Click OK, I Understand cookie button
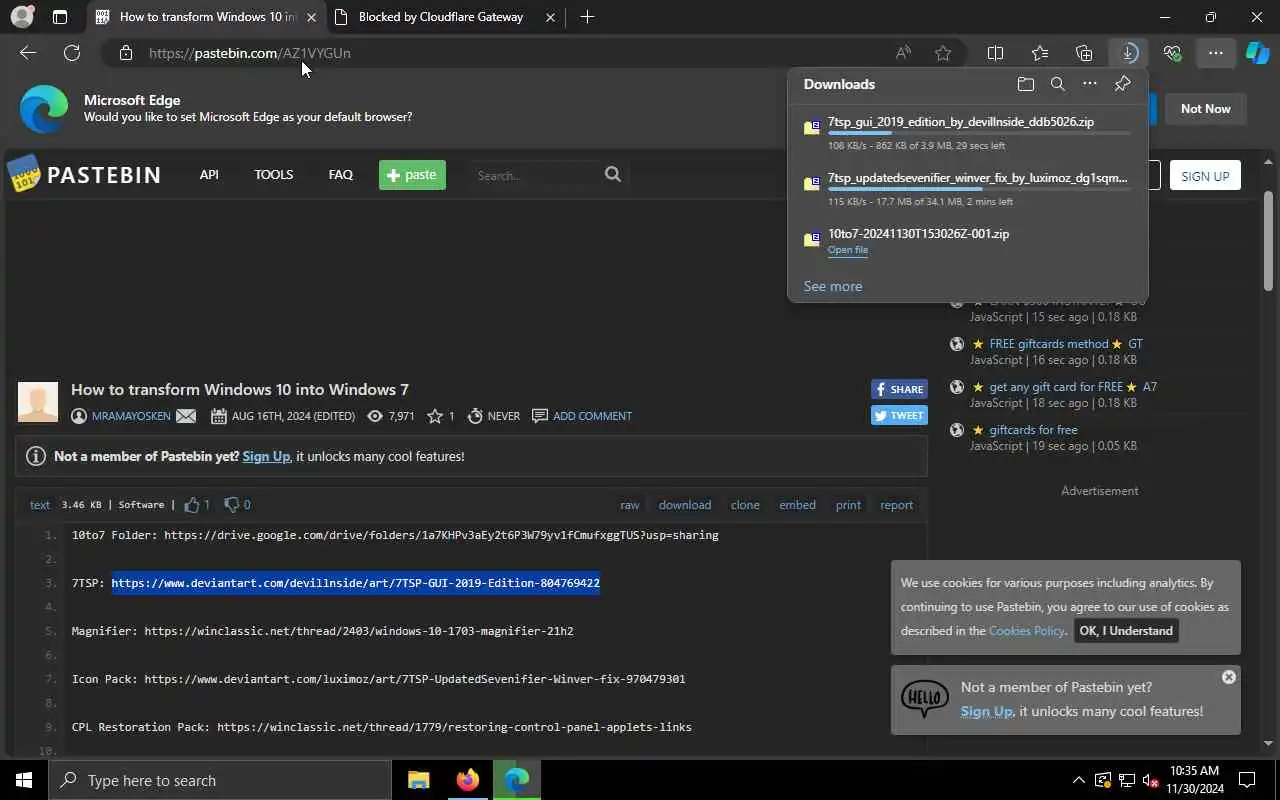1280x800 pixels. [1126, 631]
